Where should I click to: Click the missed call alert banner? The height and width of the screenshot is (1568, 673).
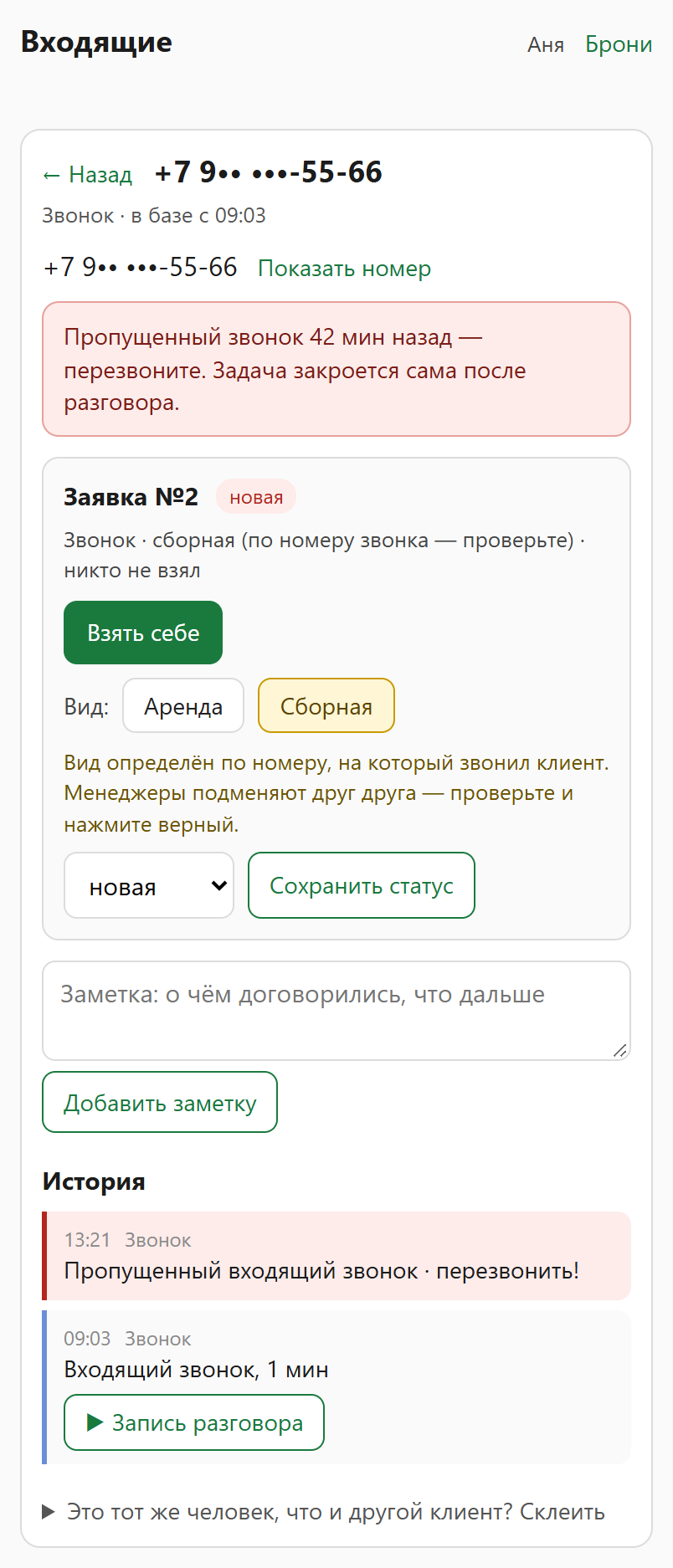pos(336,369)
